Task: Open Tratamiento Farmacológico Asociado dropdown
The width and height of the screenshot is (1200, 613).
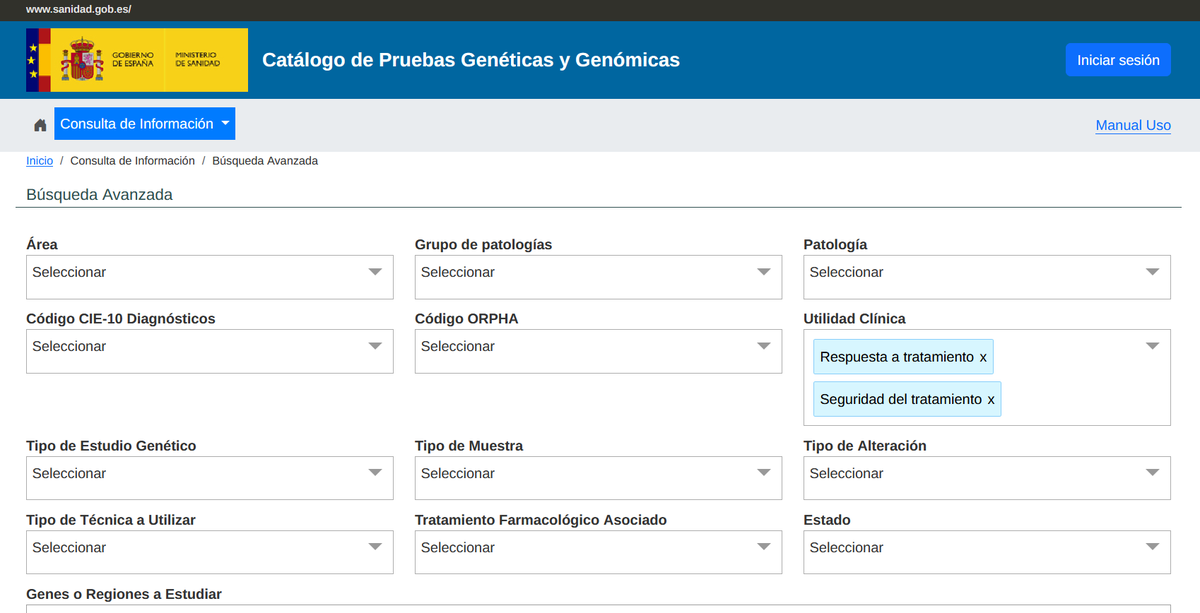Action: (x=598, y=548)
